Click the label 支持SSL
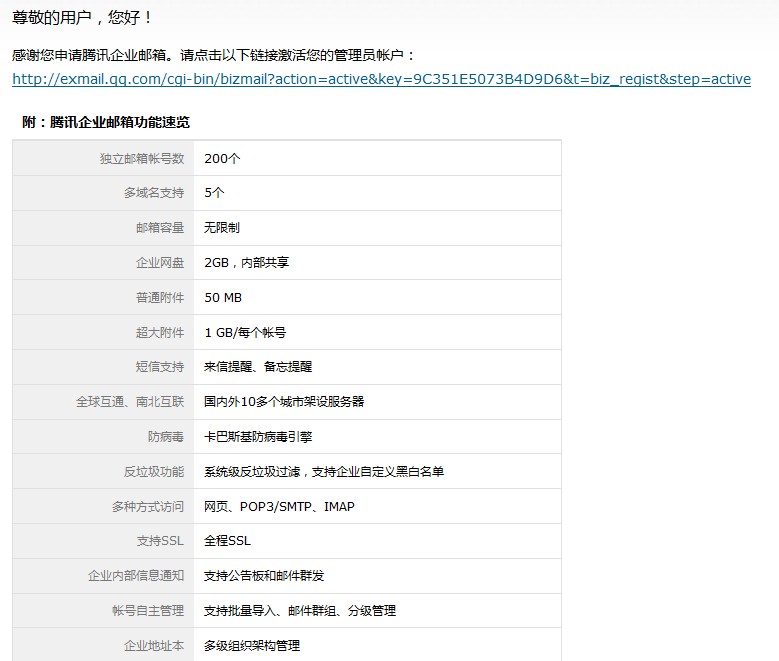 (160, 541)
